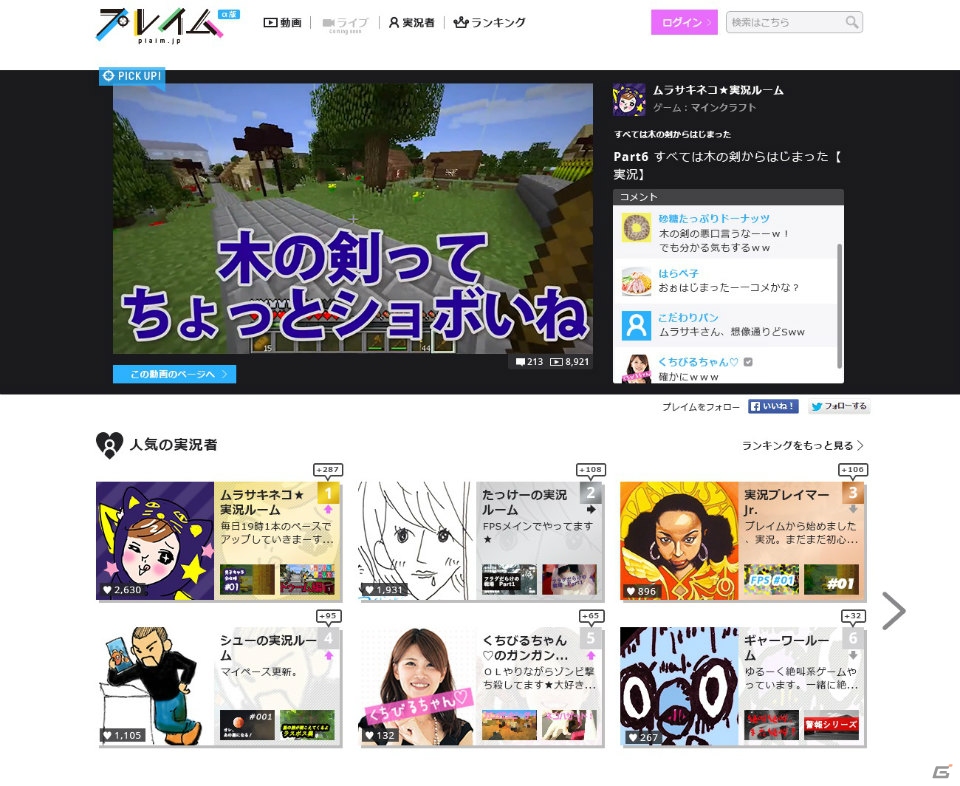Open the ギャーワールーム card title
Viewport: 960px width, 786px height.
point(786,648)
